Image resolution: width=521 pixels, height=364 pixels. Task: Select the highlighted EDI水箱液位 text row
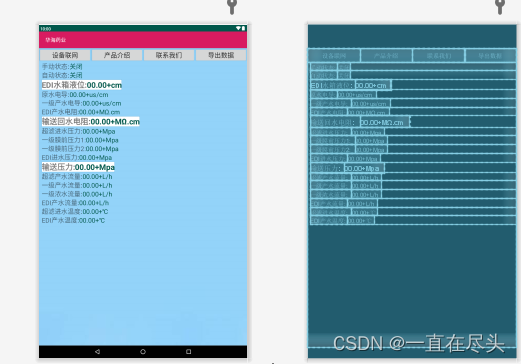(82, 85)
